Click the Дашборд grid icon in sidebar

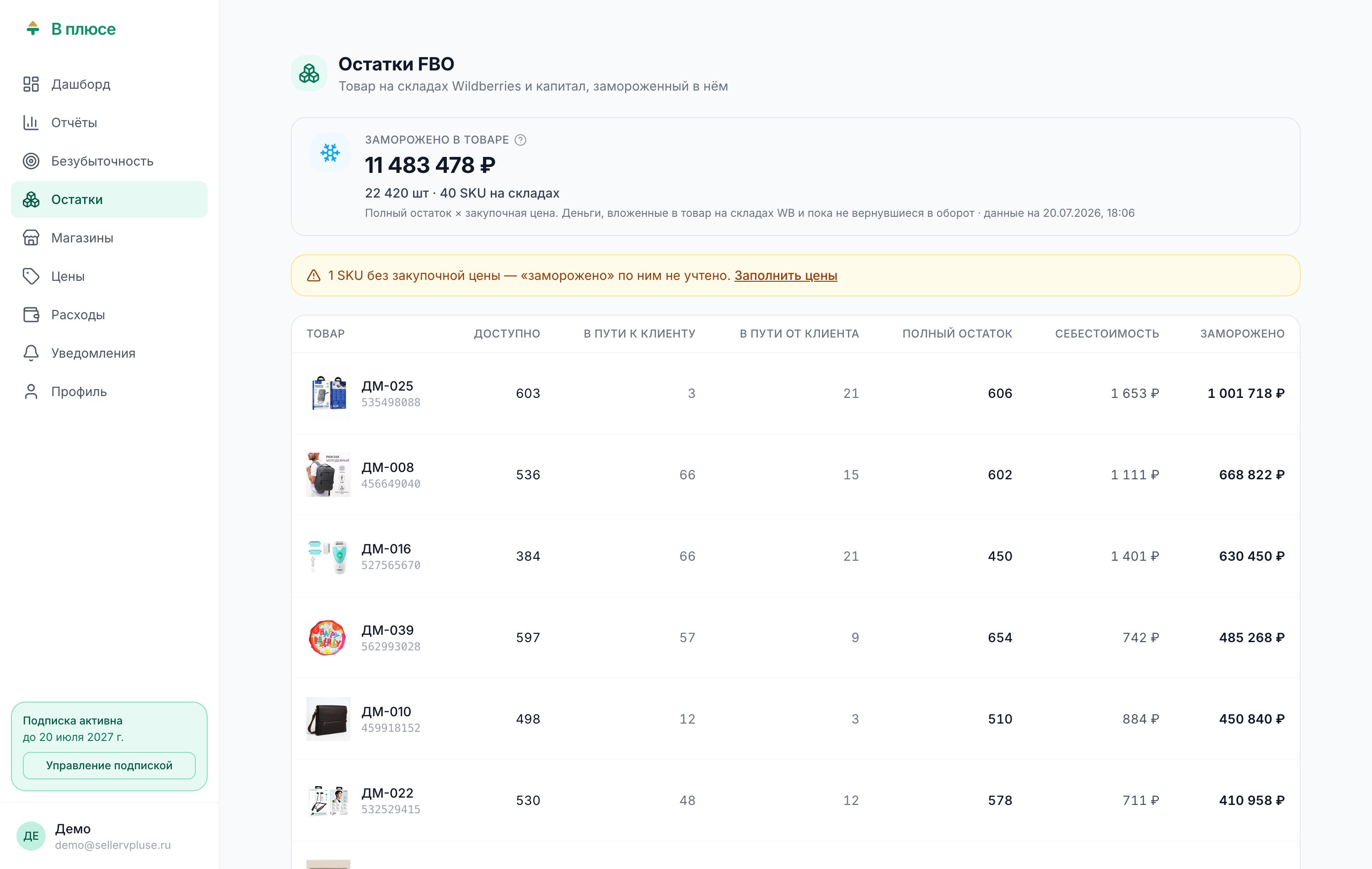click(x=31, y=84)
